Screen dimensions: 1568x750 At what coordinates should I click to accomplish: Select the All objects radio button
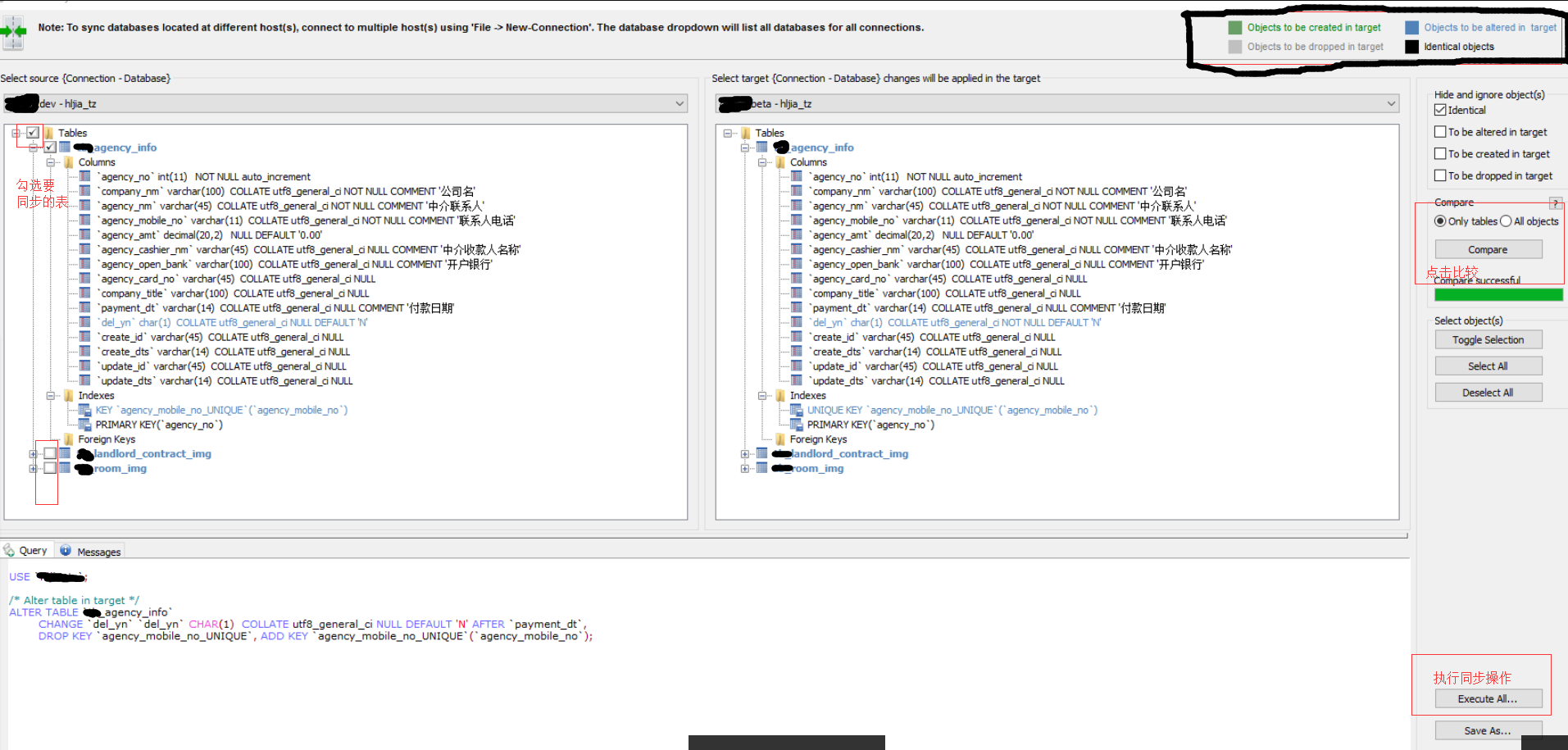click(1506, 221)
